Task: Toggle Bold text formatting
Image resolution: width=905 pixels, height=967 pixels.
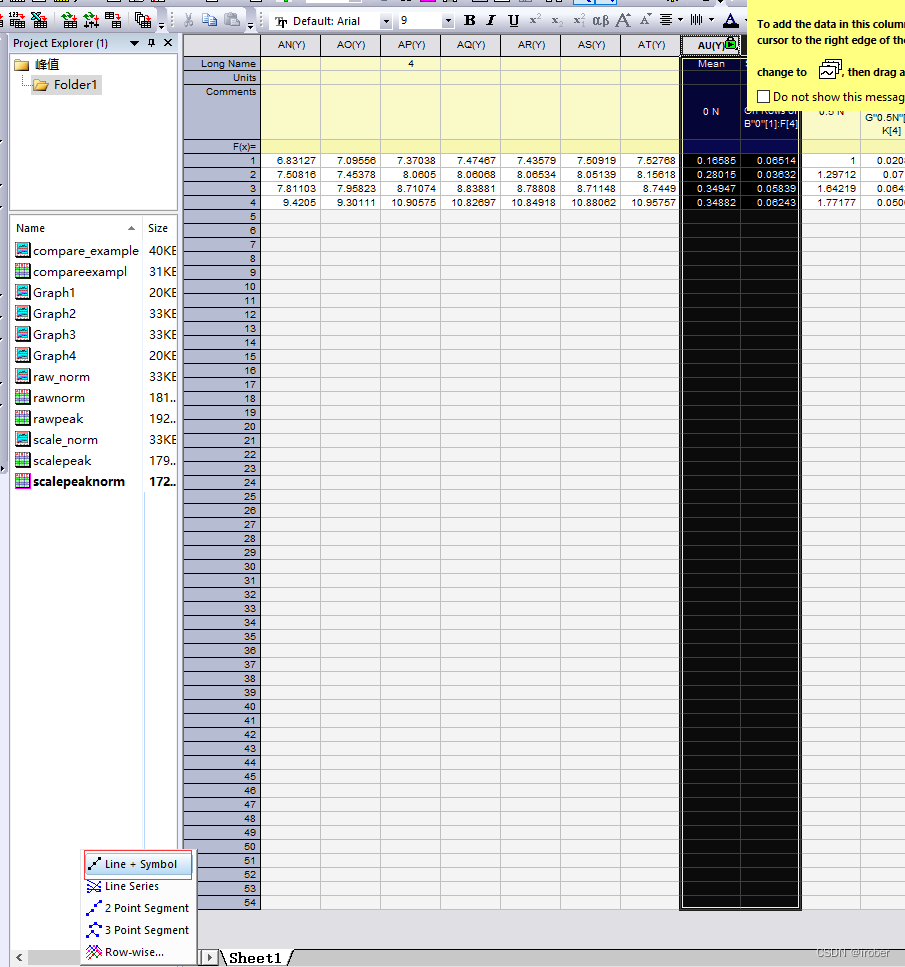Action: click(469, 20)
